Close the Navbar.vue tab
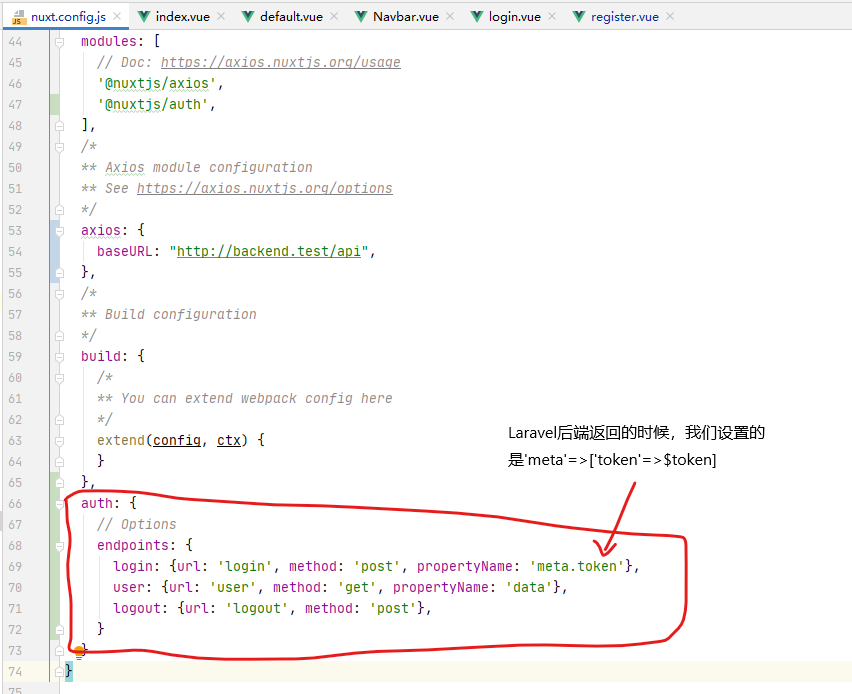Image resolution: width=852 pixels, height=694 pixels. [x=450, y=16]
